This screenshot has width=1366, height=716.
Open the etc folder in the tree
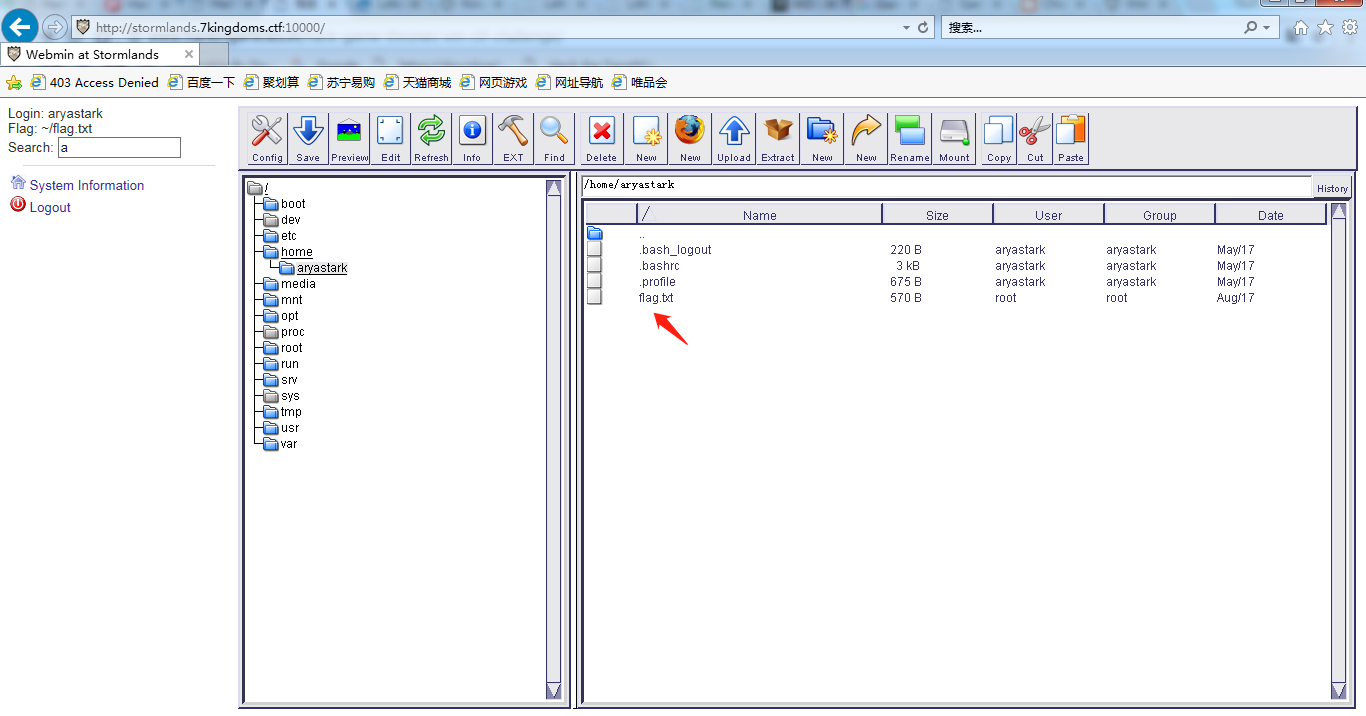[x=289, y=236]
